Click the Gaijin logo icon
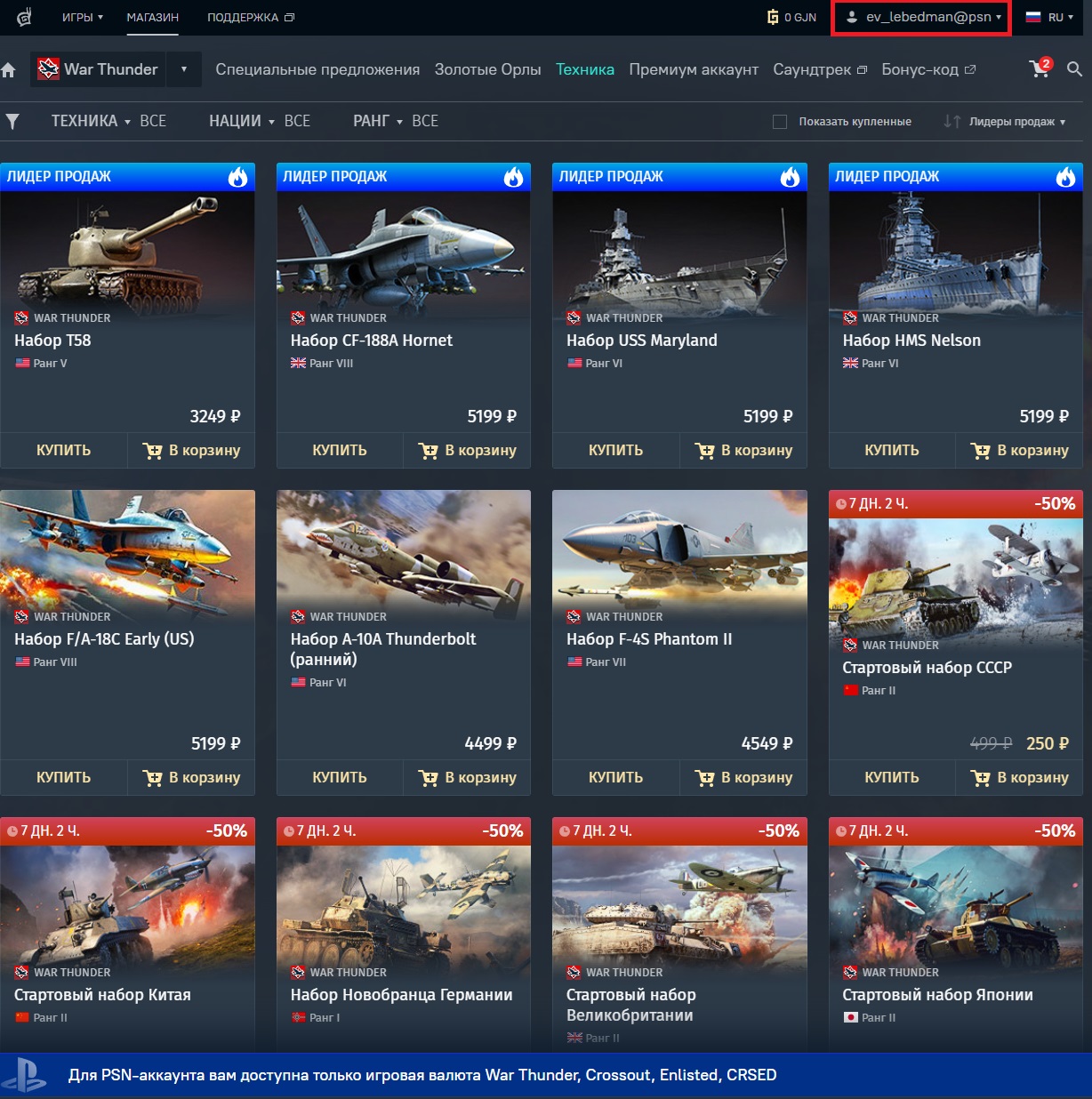1092x1099 pixels. coord(25,17)
